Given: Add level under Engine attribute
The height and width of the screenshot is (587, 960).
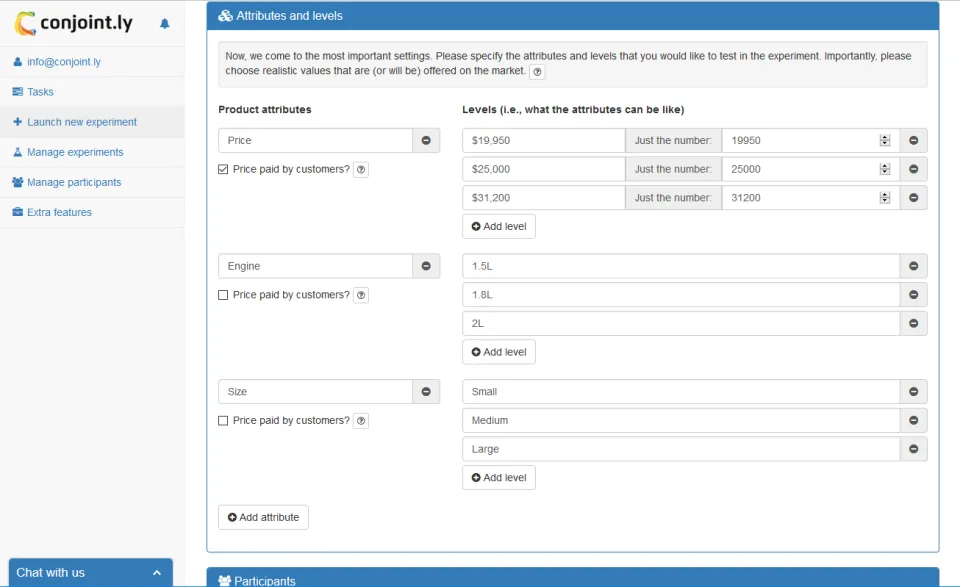Looking at the screenshot, I should point(499,352).
